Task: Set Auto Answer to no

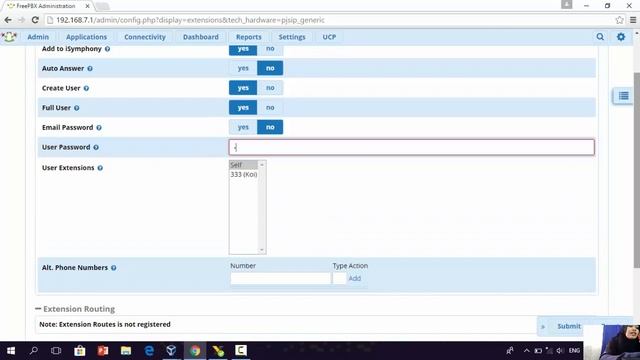Action: pyautogui.click(x=270, y=68)
